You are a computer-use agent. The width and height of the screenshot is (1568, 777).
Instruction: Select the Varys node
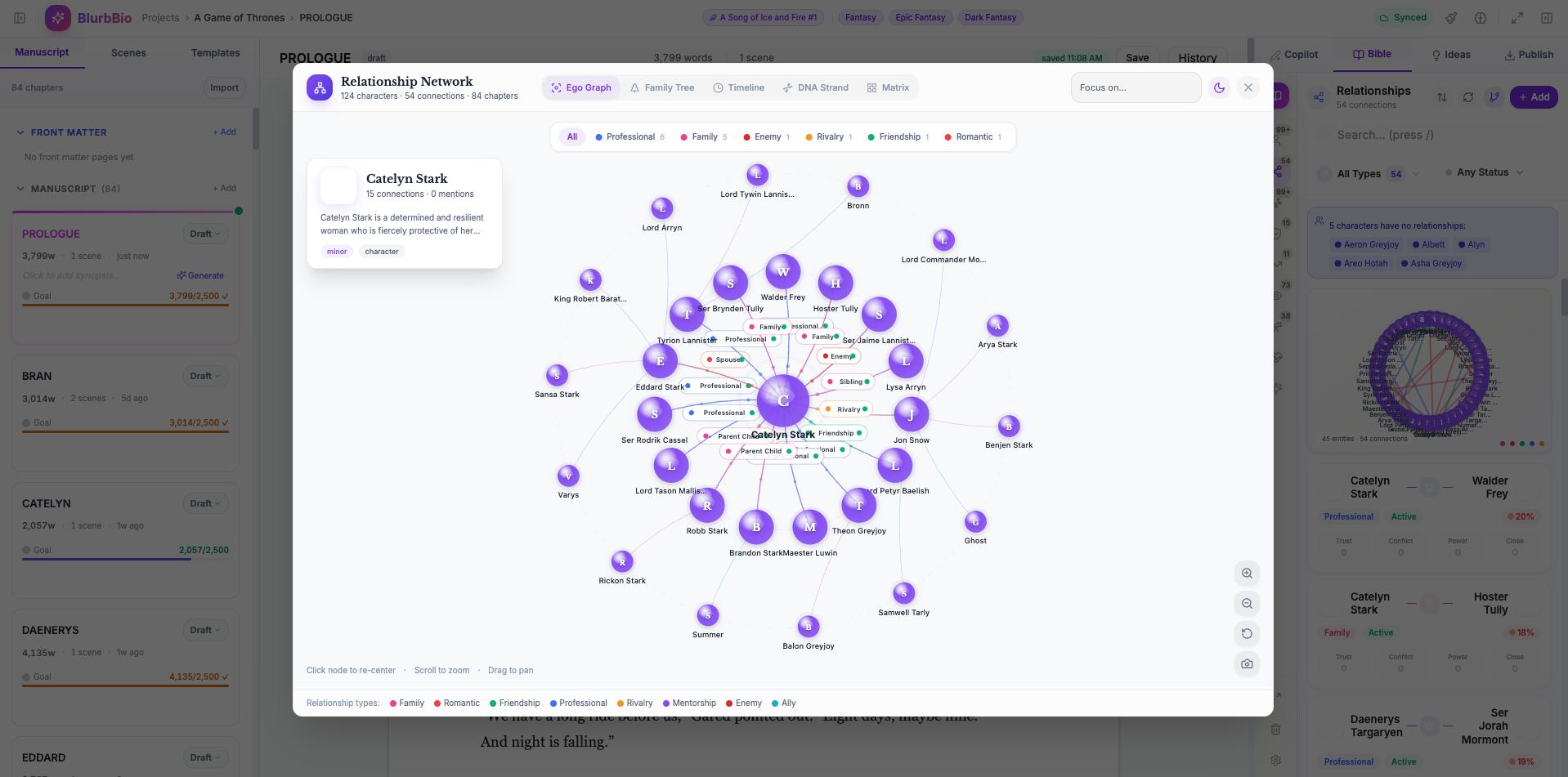(x=568, y=476)
